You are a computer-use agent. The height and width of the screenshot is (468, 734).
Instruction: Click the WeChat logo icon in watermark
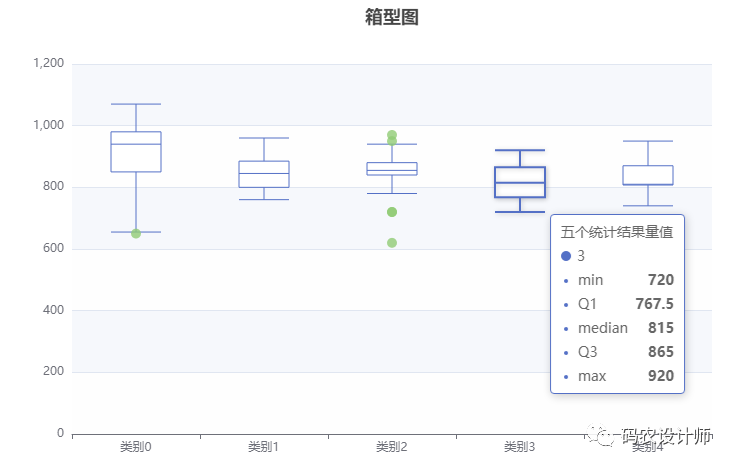(x=603, y=437)
